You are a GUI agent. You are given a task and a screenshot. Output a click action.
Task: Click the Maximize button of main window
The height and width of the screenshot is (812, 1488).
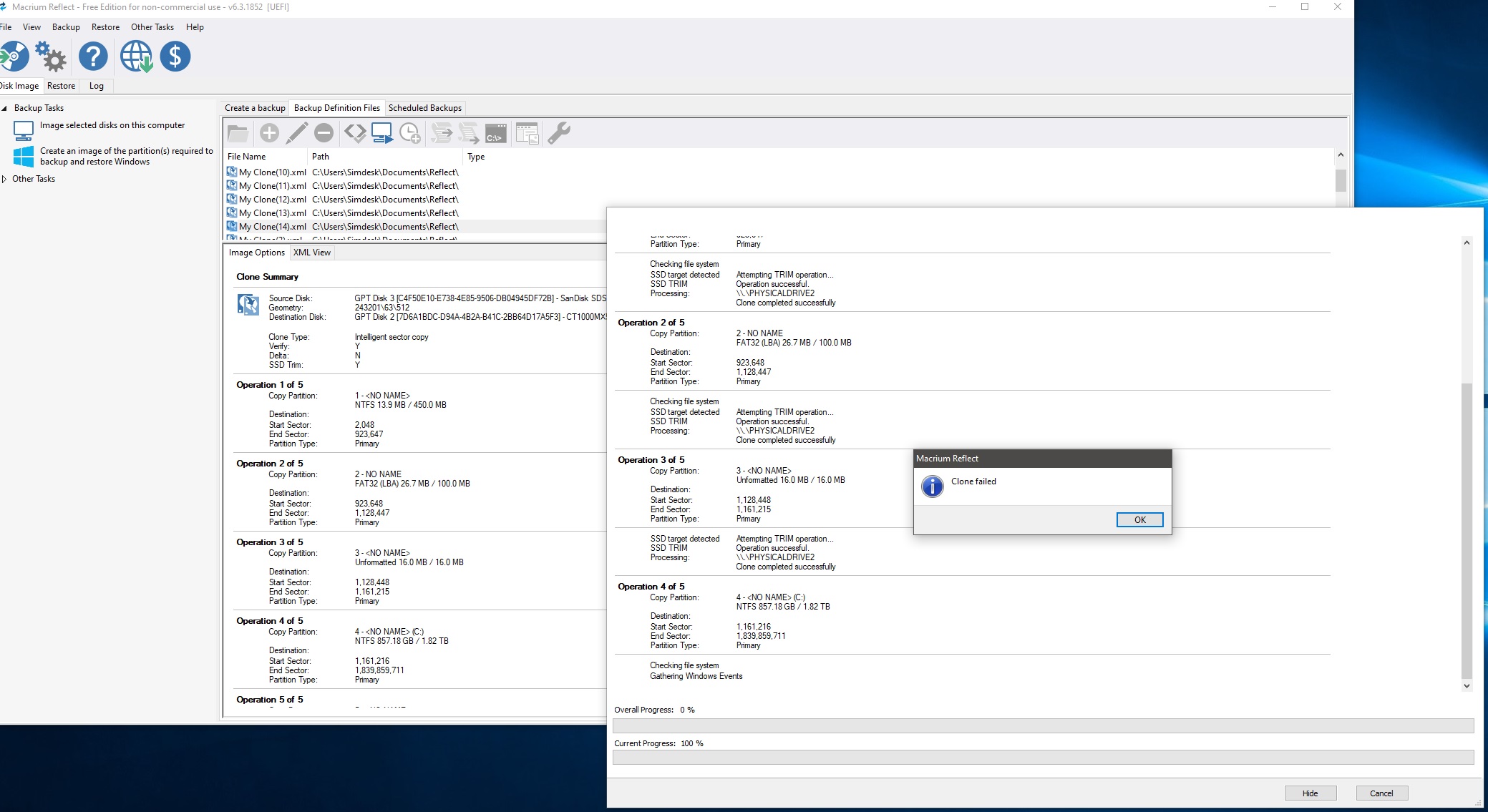pos(1305,7)
